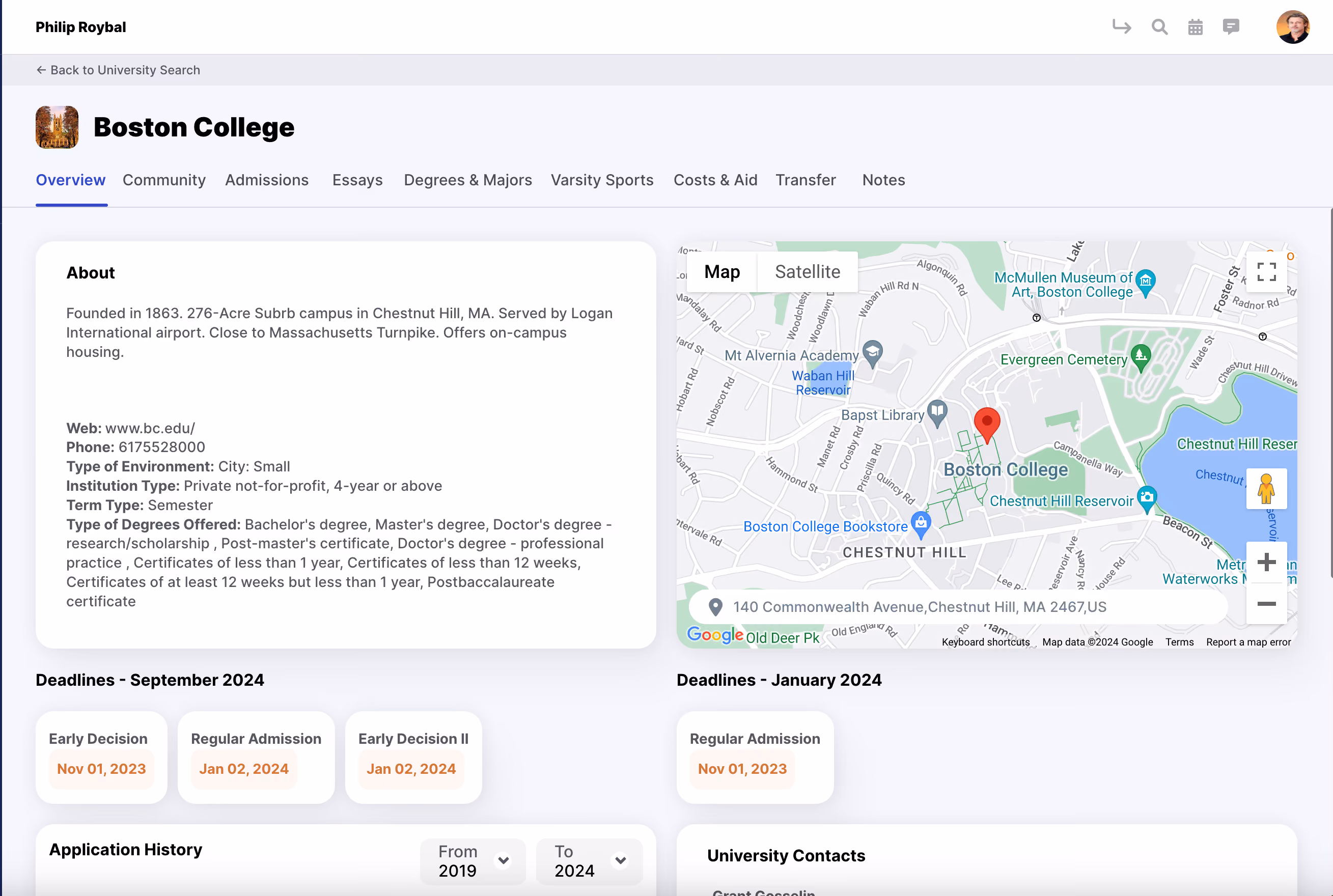Open the Admissions tab

pyautogui.click(x=267, y=180)
